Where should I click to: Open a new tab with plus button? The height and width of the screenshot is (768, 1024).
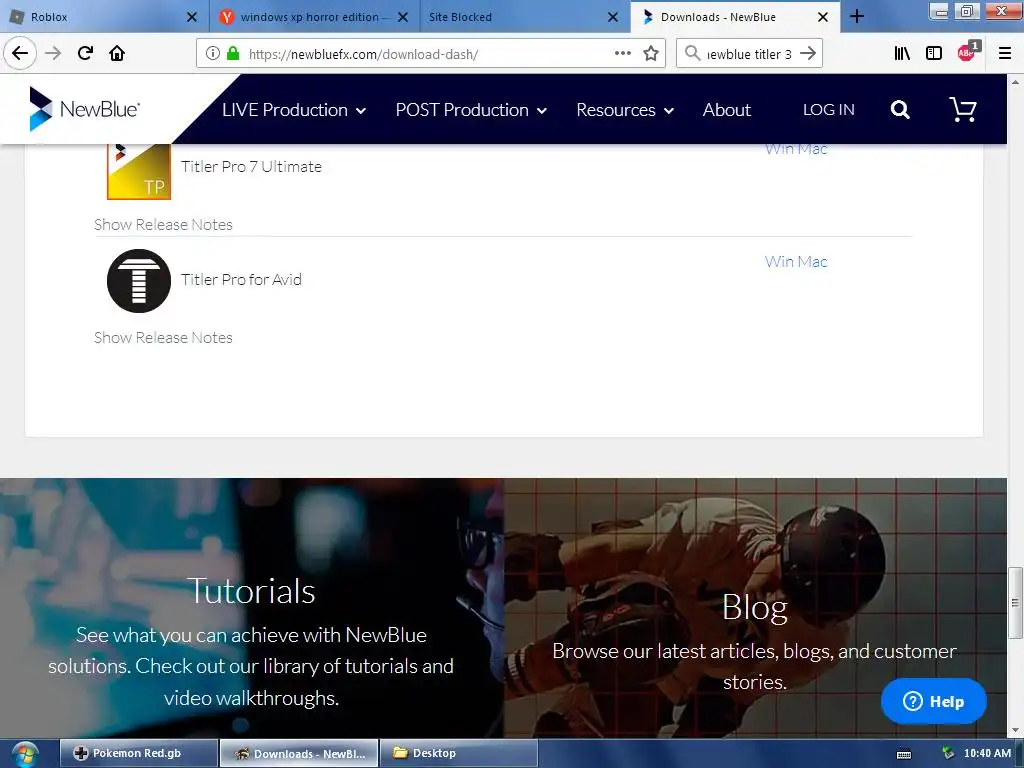(x=857, y=17)
